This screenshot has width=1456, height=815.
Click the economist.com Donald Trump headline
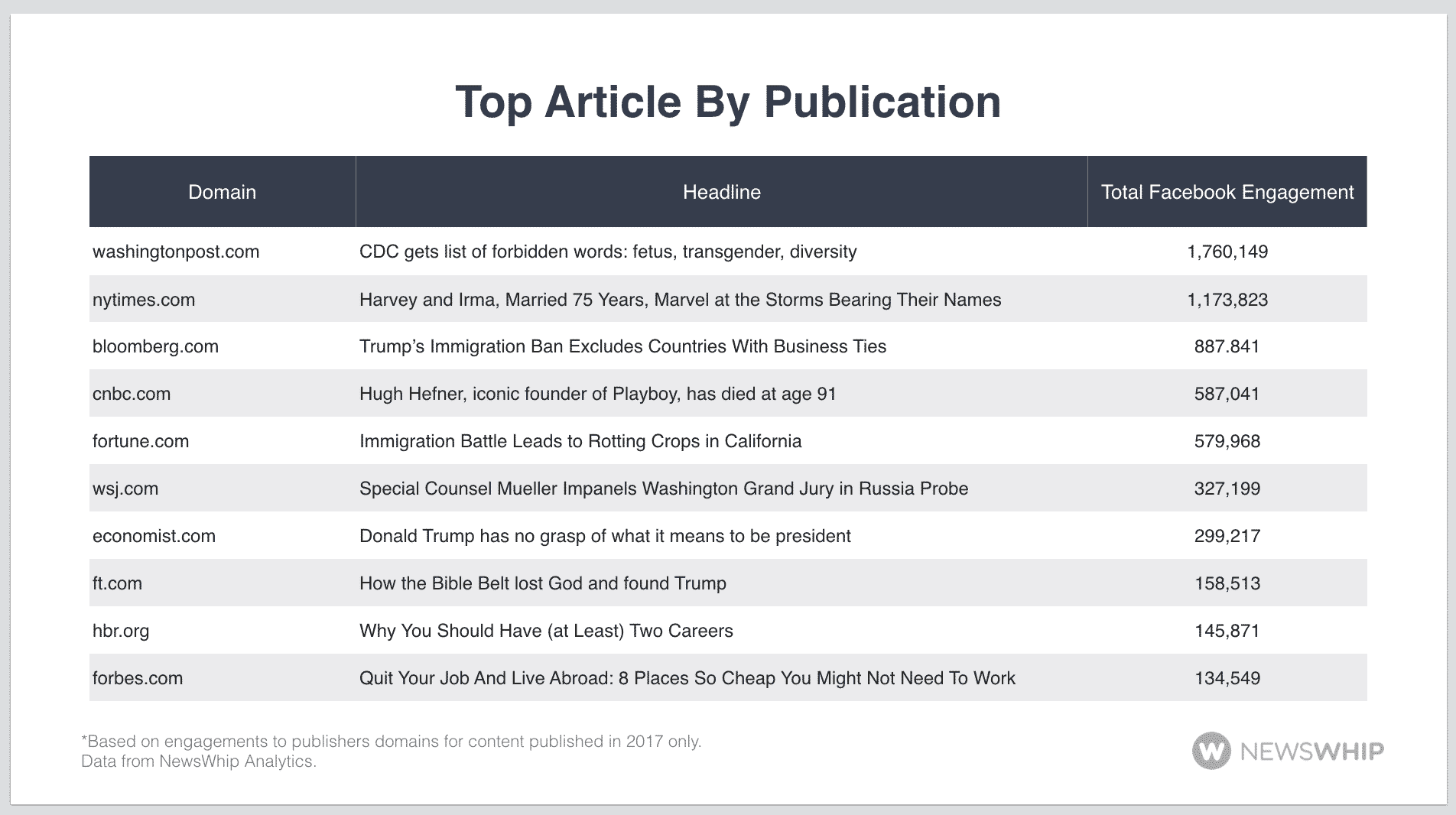pos(604,536)
